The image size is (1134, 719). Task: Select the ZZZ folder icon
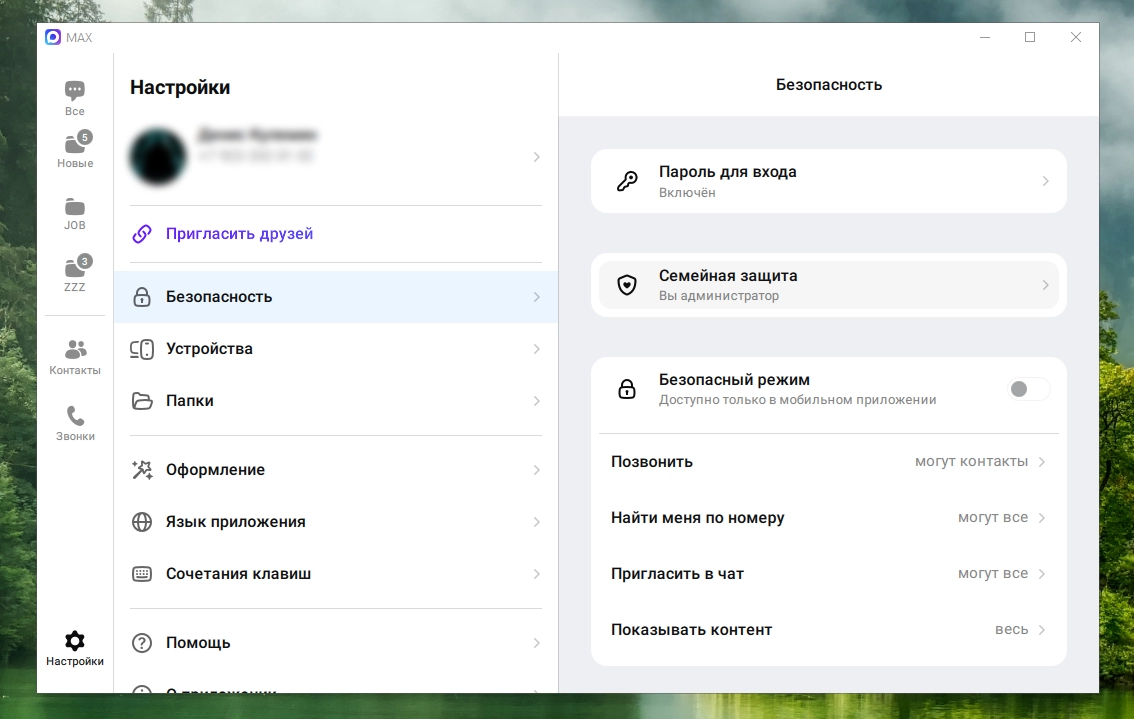click(x=75, y=269)
